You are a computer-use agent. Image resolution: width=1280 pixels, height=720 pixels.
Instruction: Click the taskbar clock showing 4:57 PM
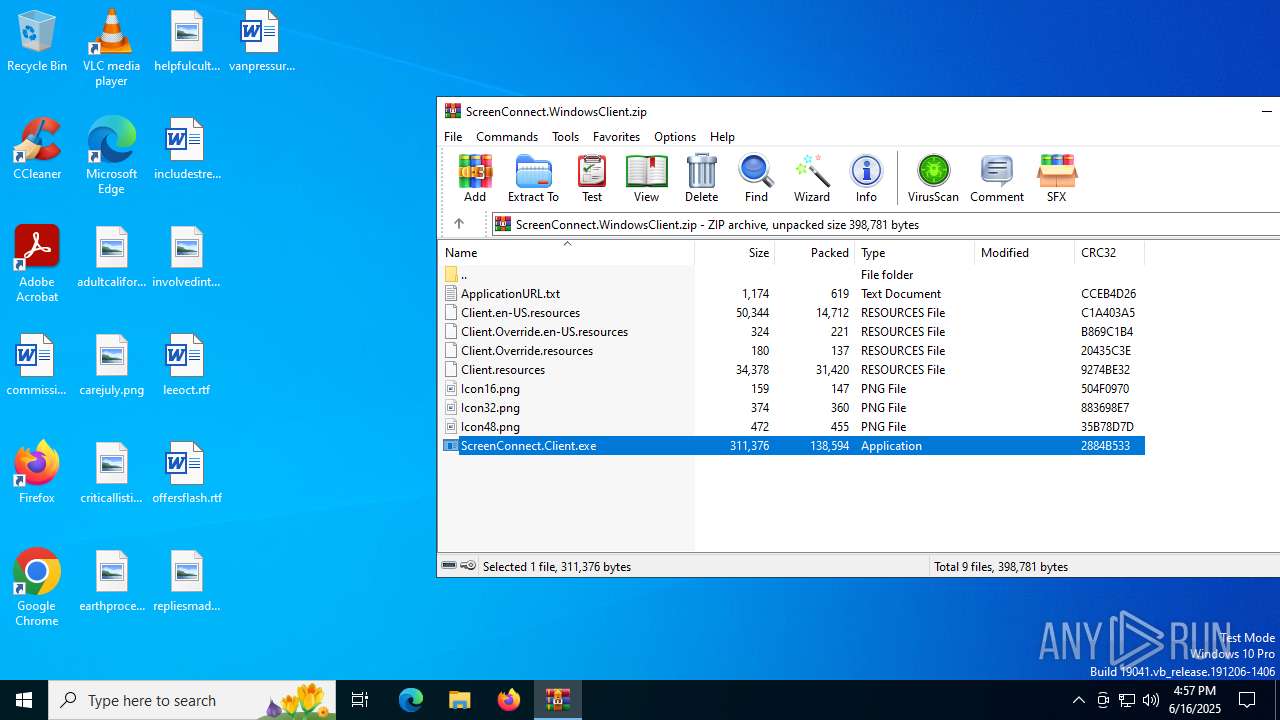click(x=1196, y=700)
